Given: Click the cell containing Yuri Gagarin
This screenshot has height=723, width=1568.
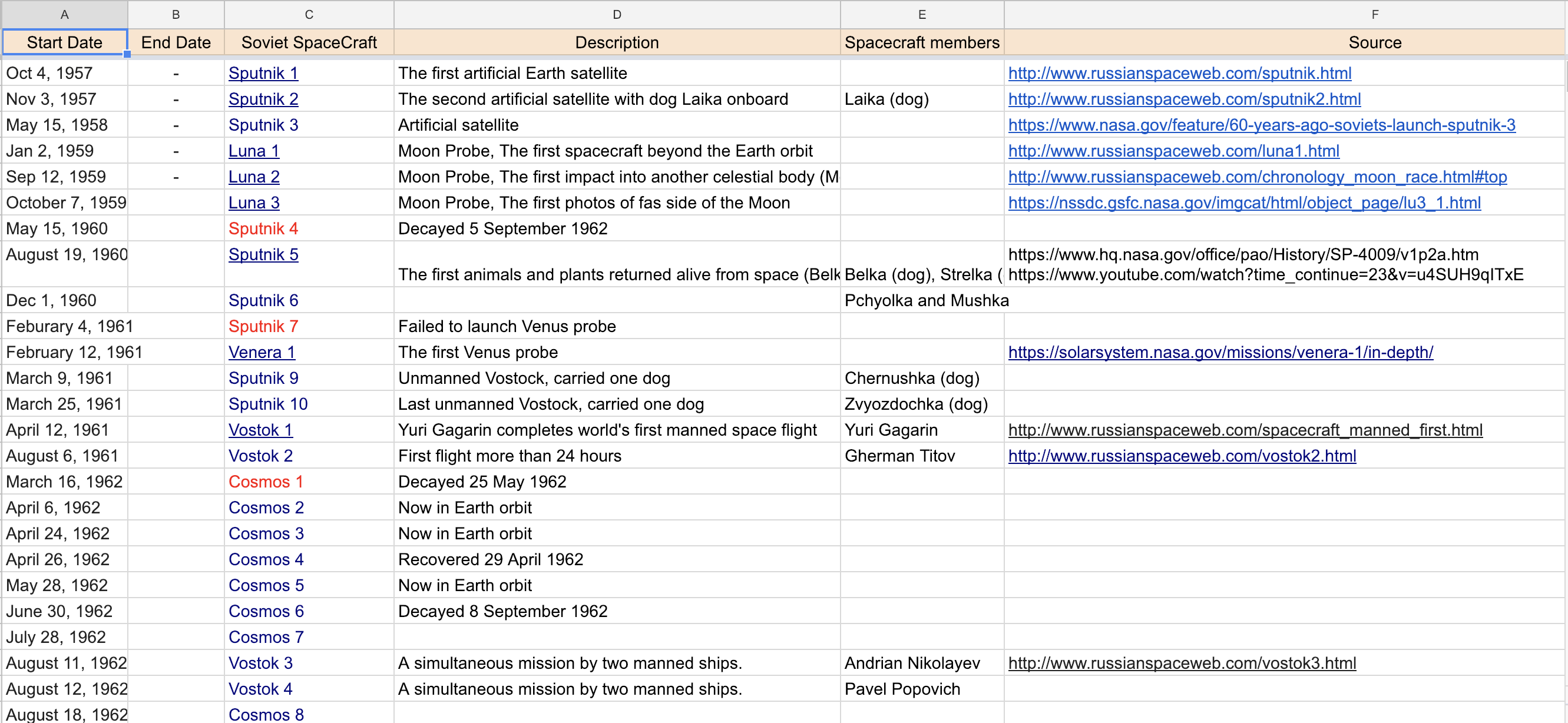Looking at the screenshot, I should coord(922,430).
